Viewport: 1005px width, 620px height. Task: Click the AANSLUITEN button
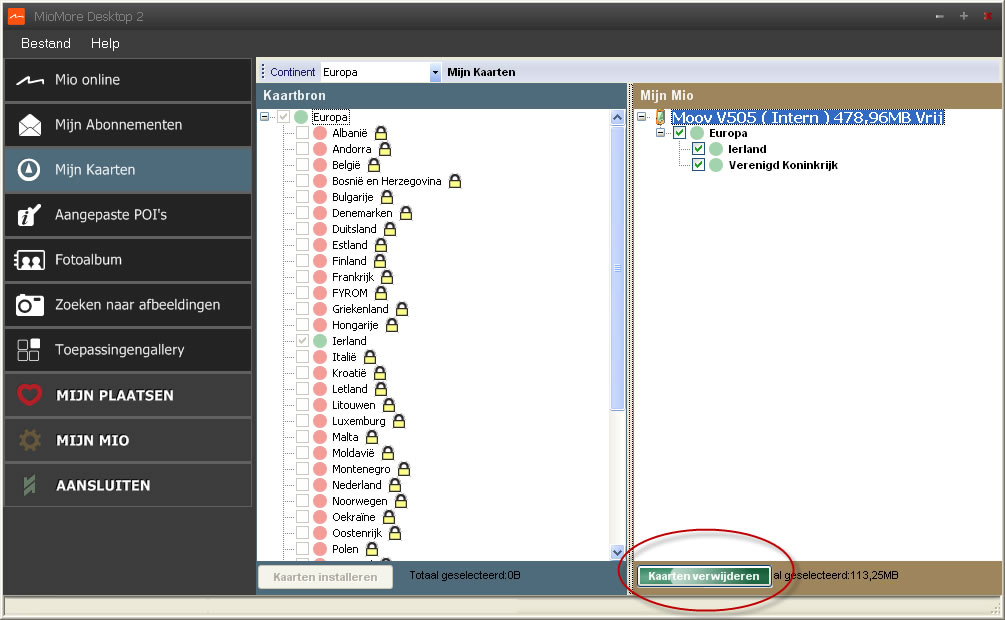pyautogui.click(x=128, y=485)
